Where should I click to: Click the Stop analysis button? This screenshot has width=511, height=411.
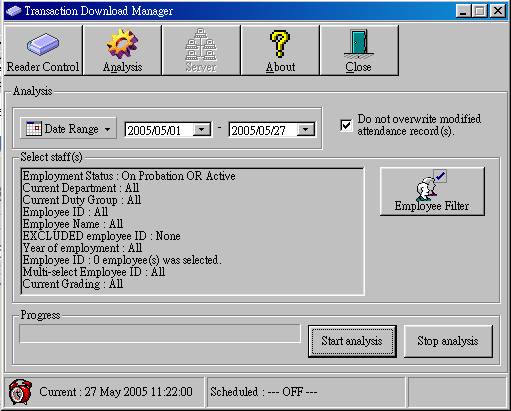pos(448,341)
